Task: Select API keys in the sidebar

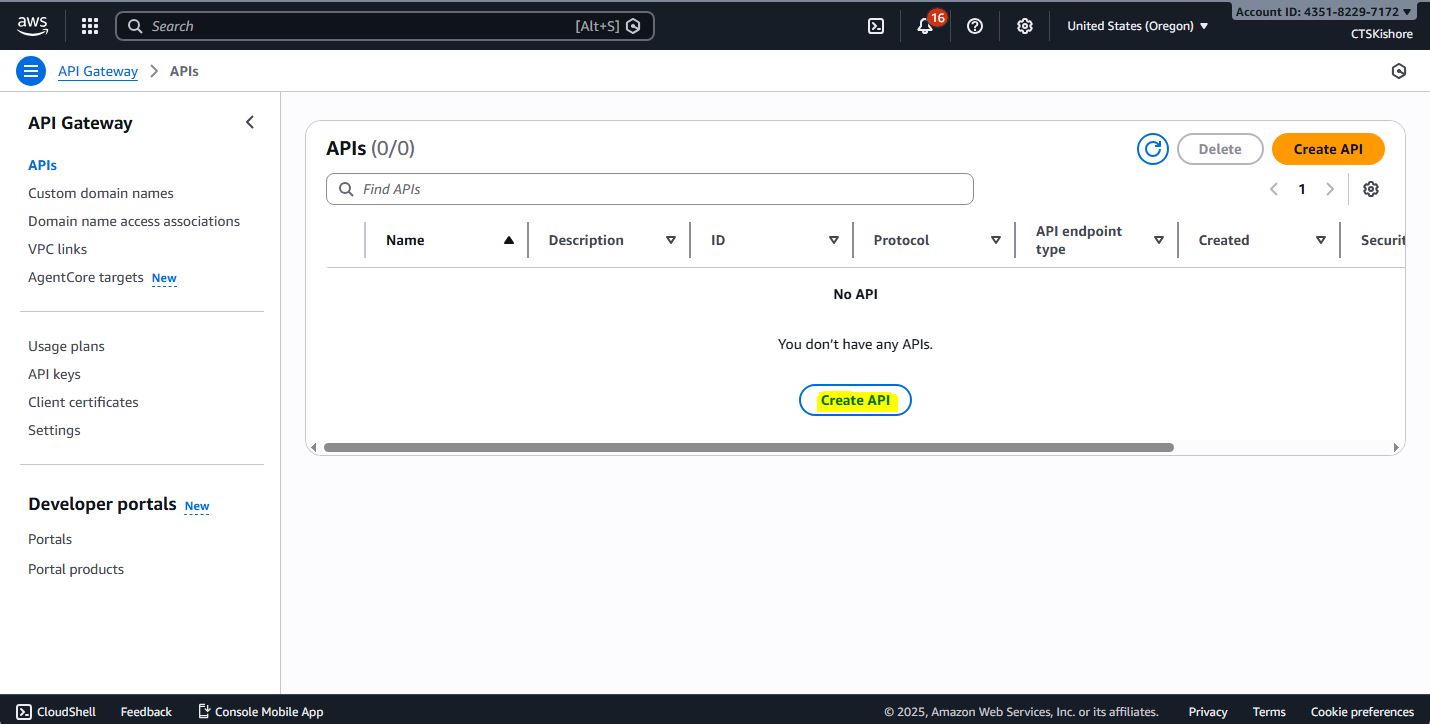Action: coord(54,374)
